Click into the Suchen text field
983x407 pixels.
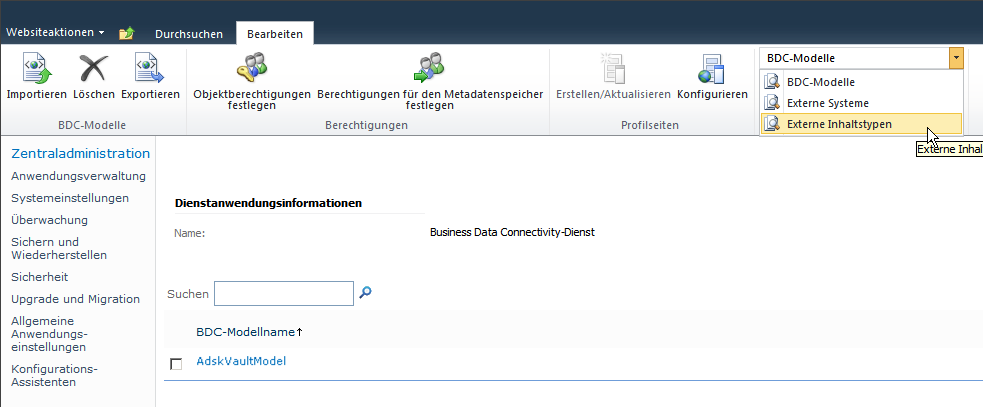tap(284, 293)
